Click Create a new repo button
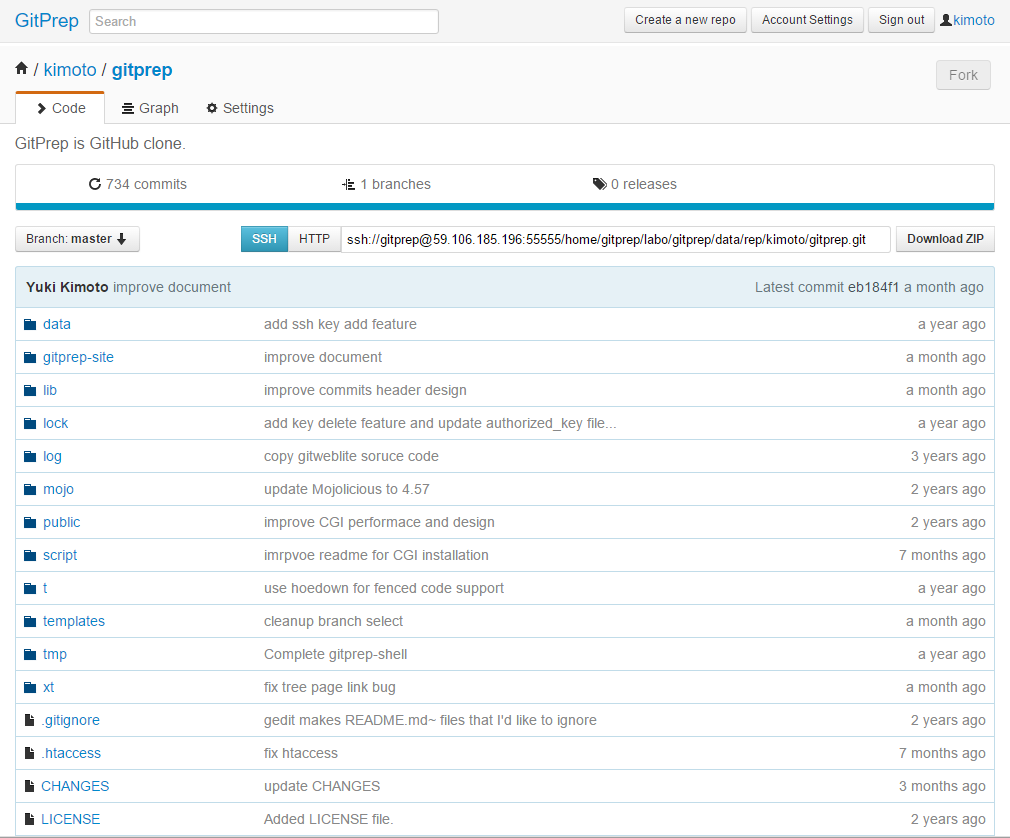The image size is (1010, 838). click(x=685, y=20)
